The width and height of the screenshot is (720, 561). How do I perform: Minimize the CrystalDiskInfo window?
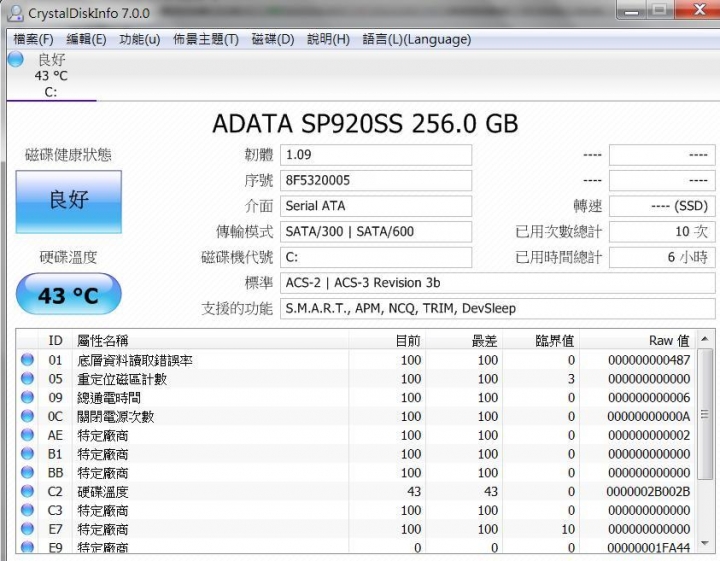click(632, 10)
